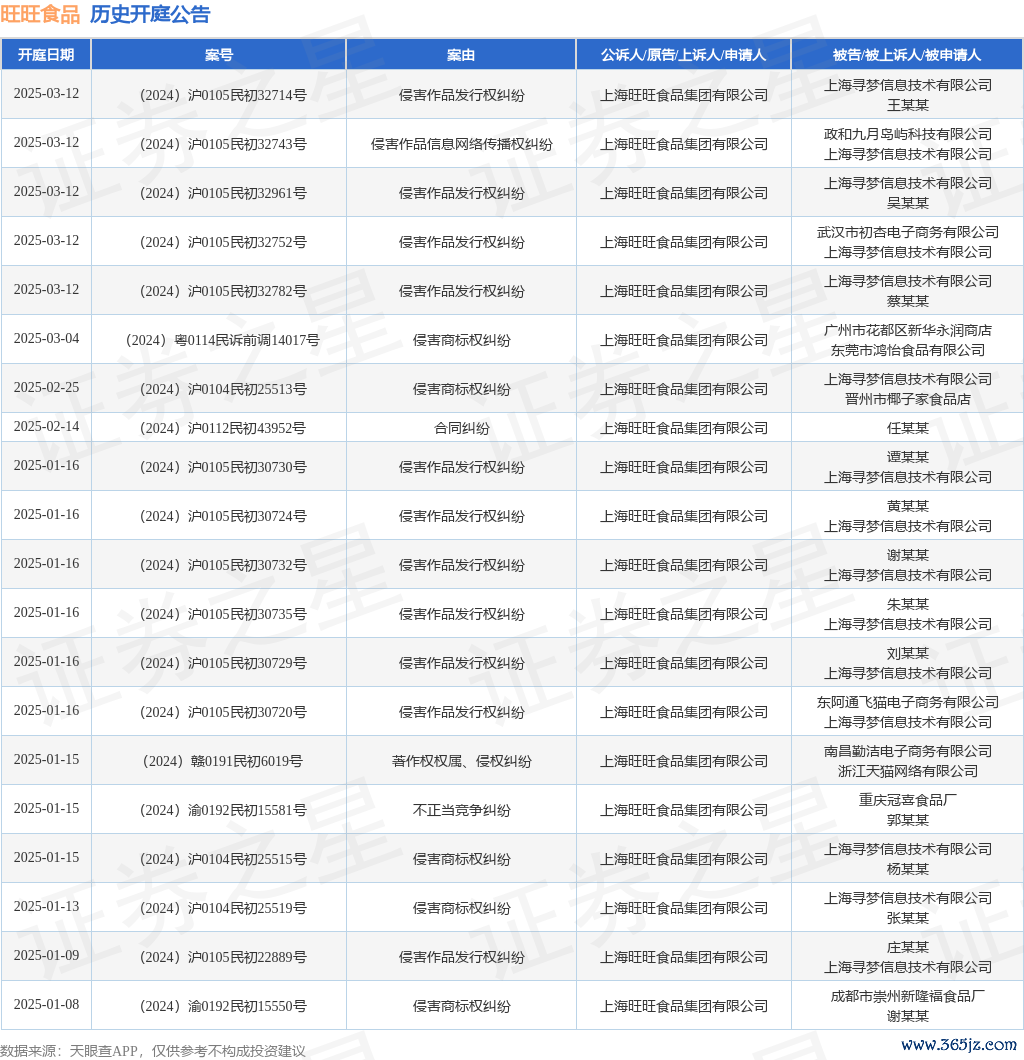The width and height of the screenshot is (1024, 1060).
Task: Click defendant 东莞市鸿怡食品有限公司
Action: [908, 350]
